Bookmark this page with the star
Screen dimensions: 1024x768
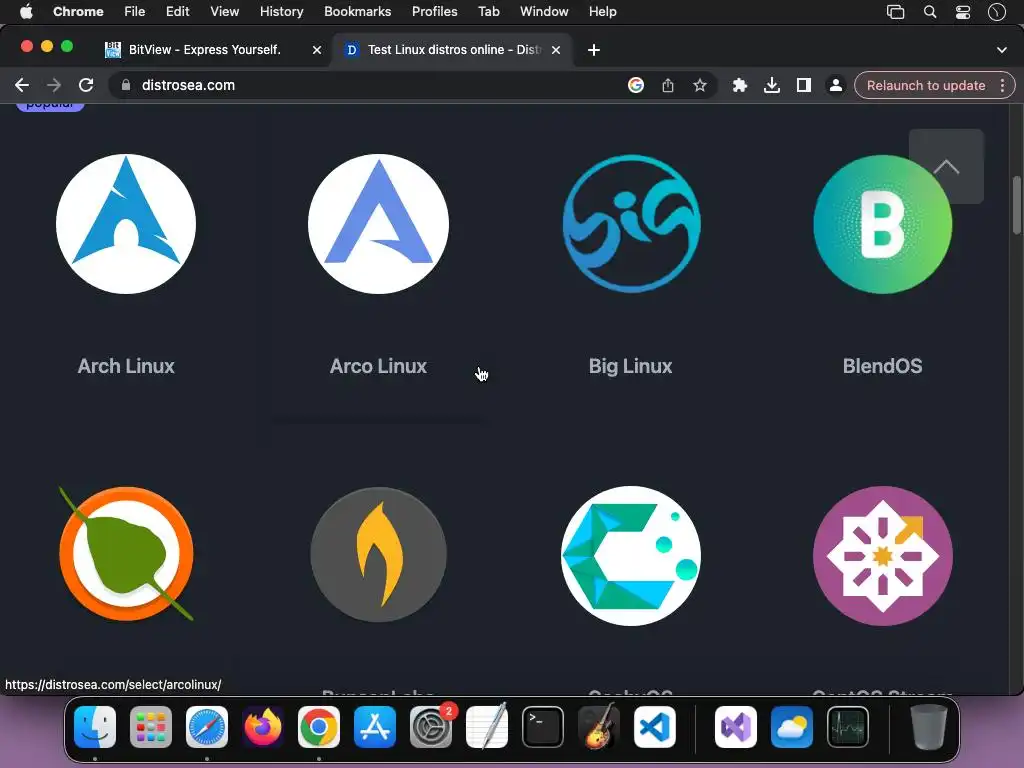click(700, 85)
